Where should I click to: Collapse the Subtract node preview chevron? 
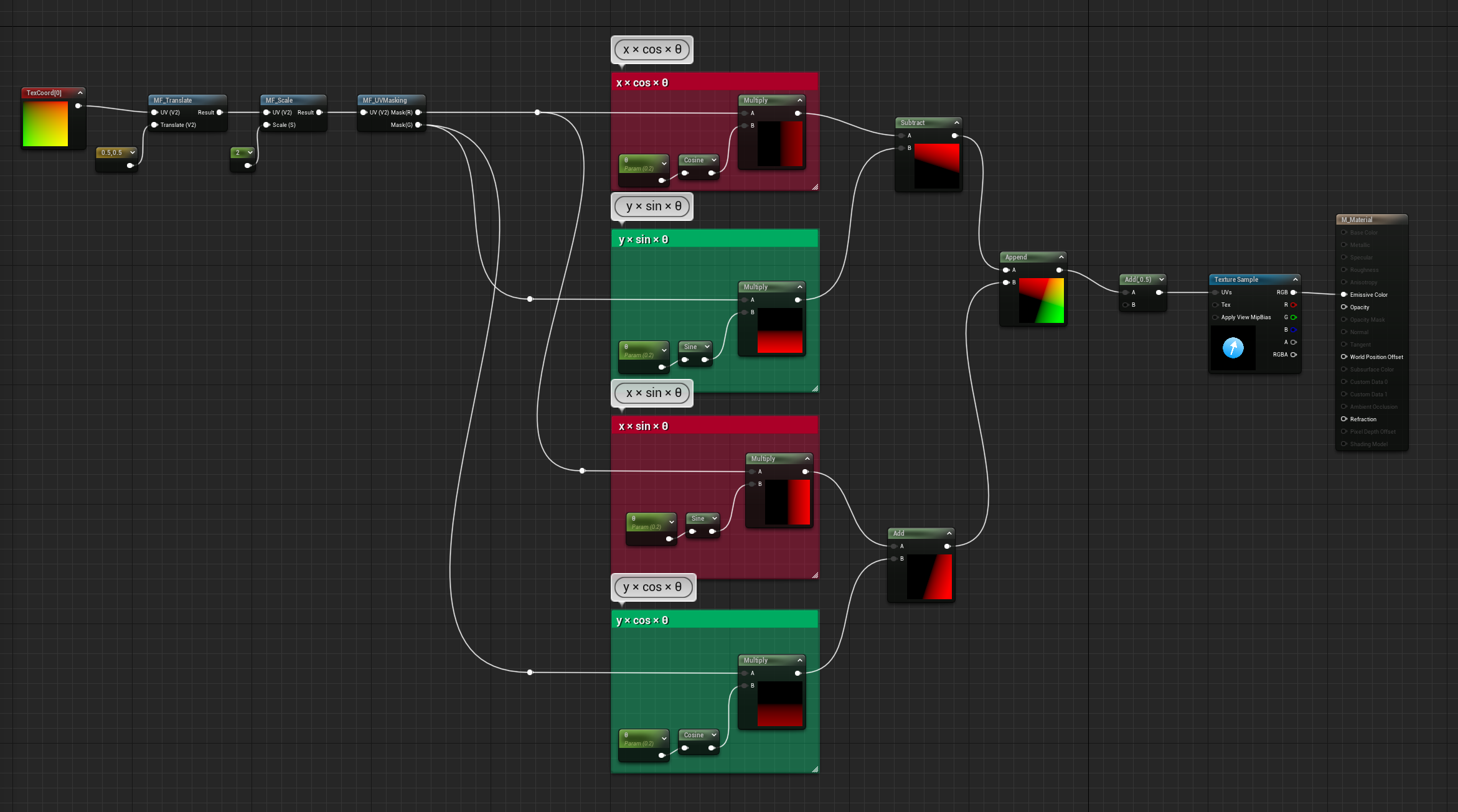point(957,123)
